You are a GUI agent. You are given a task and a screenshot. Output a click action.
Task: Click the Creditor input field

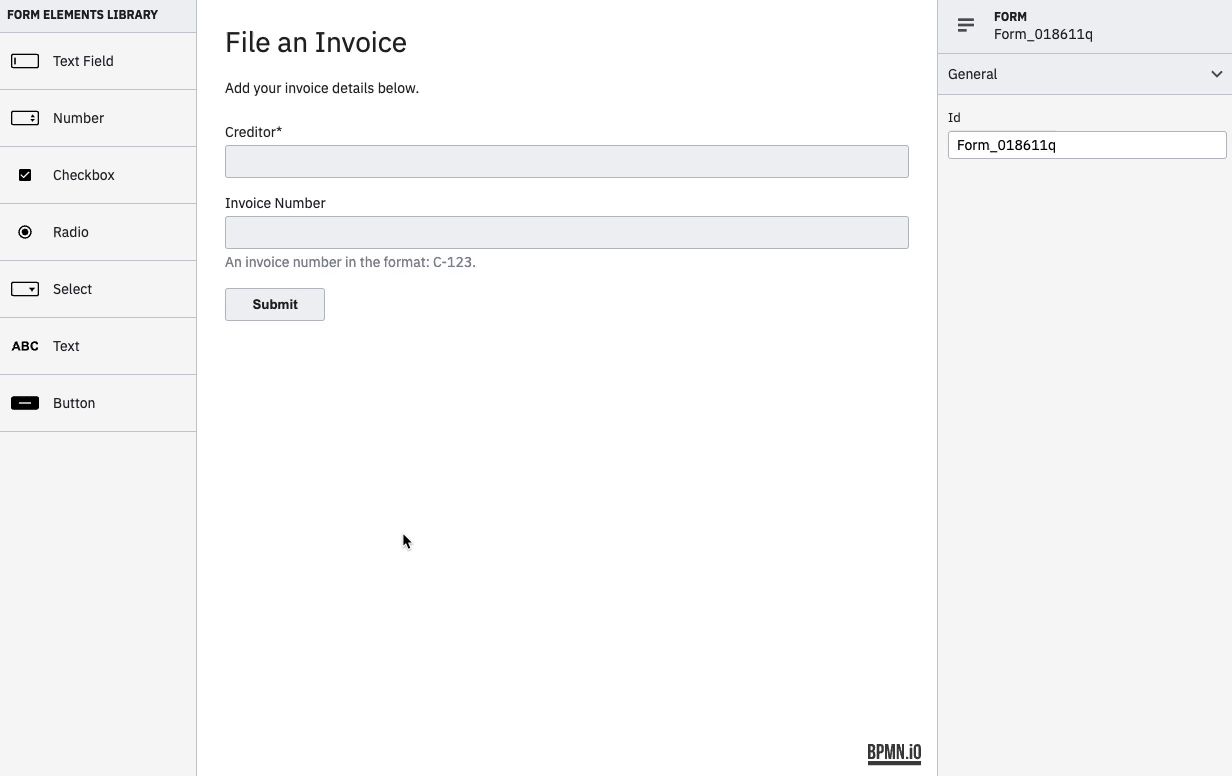[x=566, y=161]
